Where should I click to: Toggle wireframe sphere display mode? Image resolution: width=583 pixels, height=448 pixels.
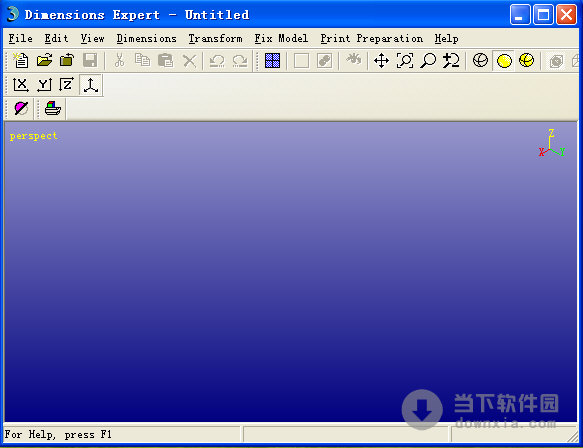480,60
